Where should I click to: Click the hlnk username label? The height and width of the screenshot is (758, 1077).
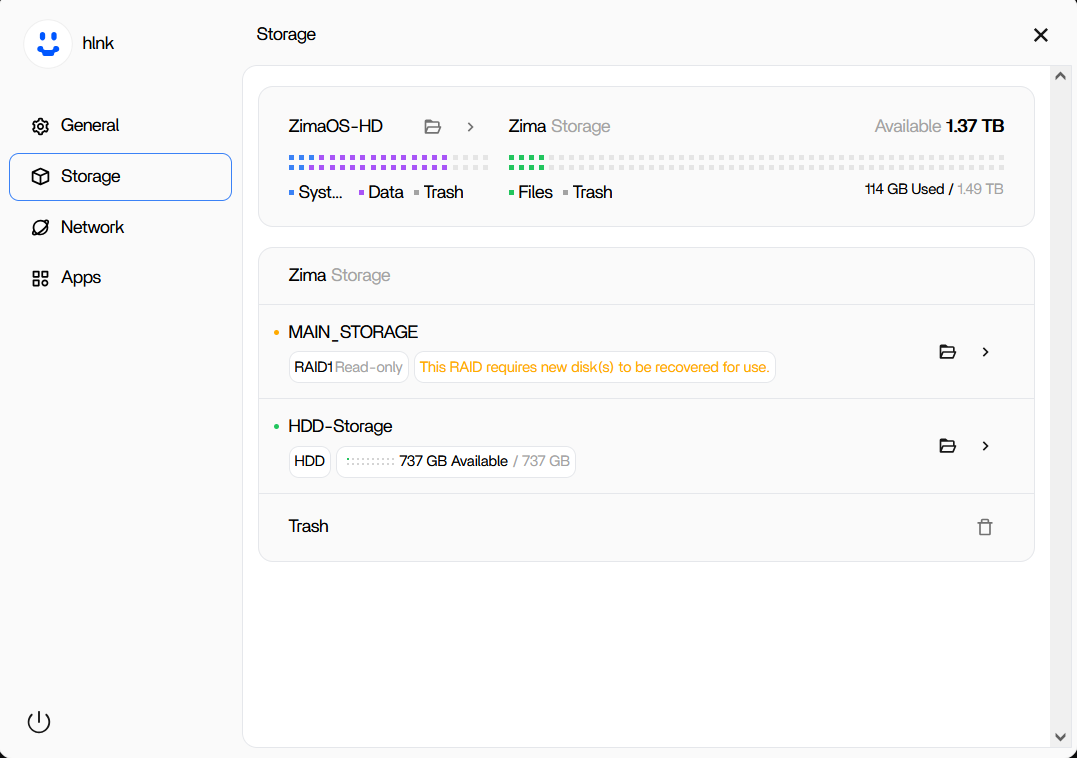[x=98, y=43]
